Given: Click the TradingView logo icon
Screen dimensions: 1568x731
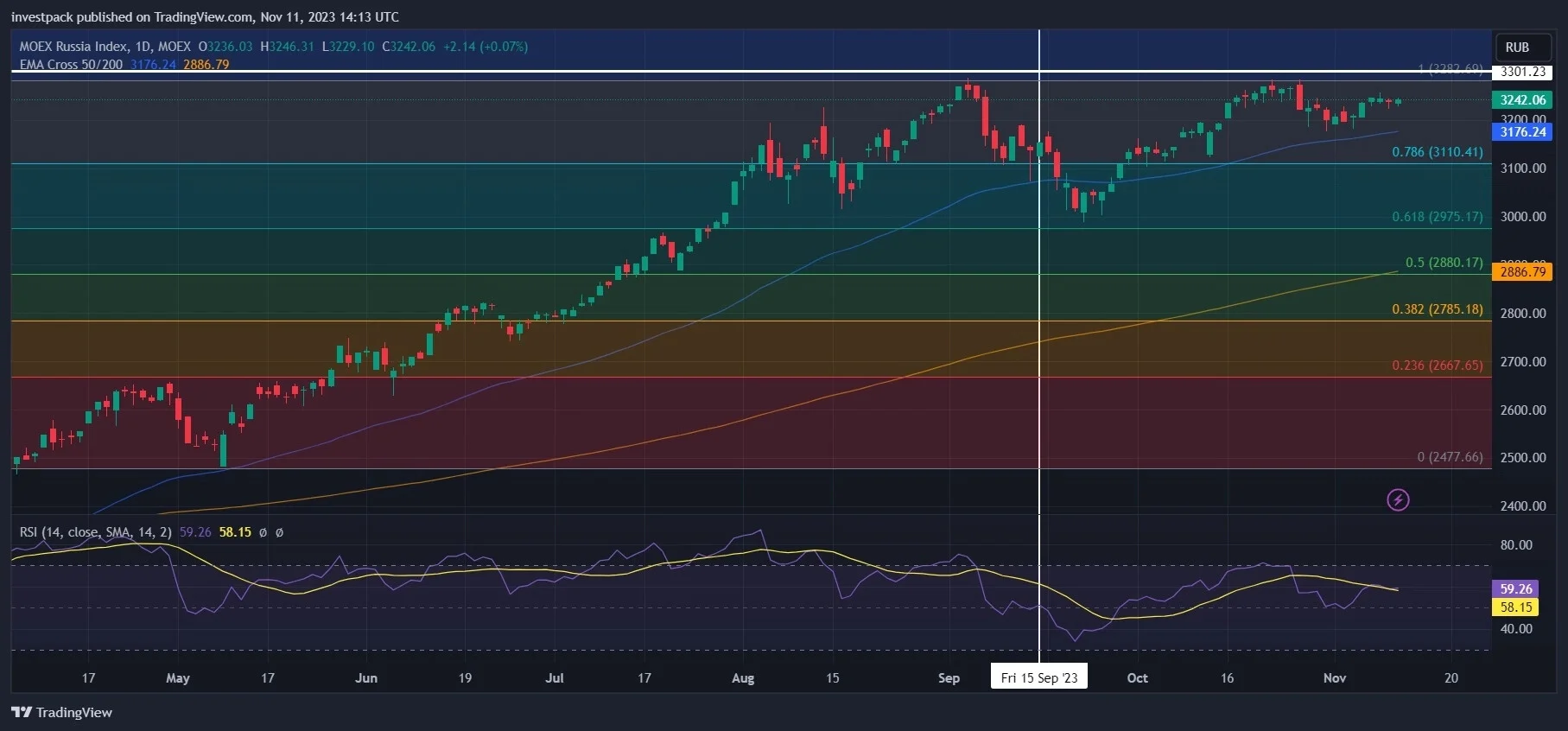Looking at the screenshot, I should pyautogui.click(x=22, y=712).
